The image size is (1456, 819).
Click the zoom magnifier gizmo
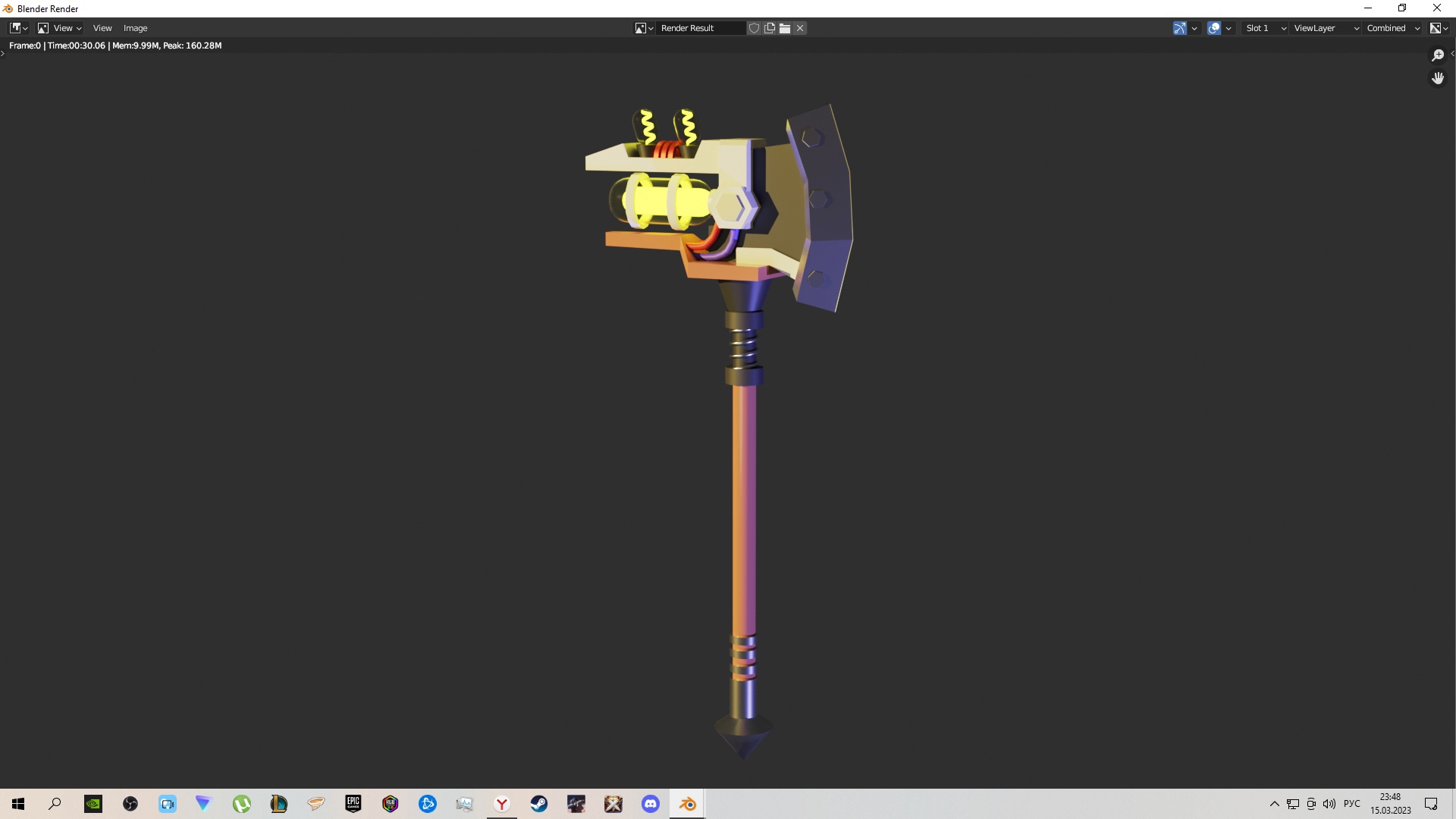(x=1437, y=55)
